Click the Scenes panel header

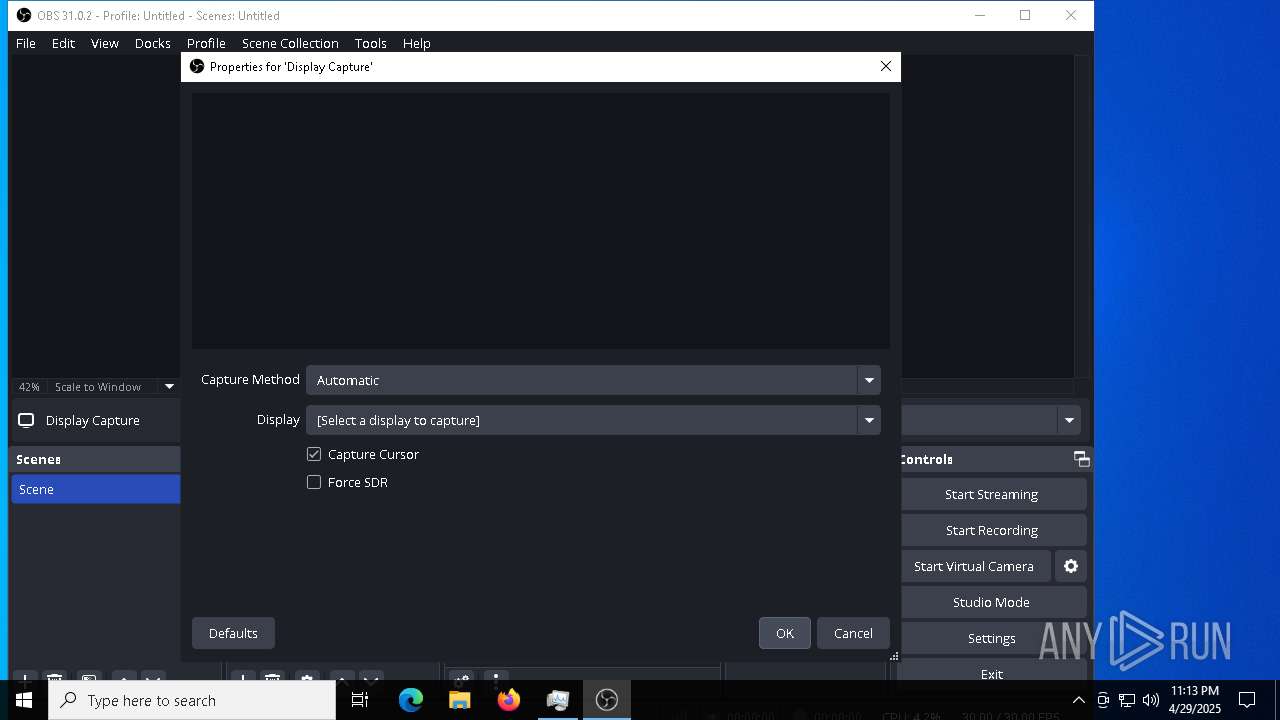click(x=95, y=459)
